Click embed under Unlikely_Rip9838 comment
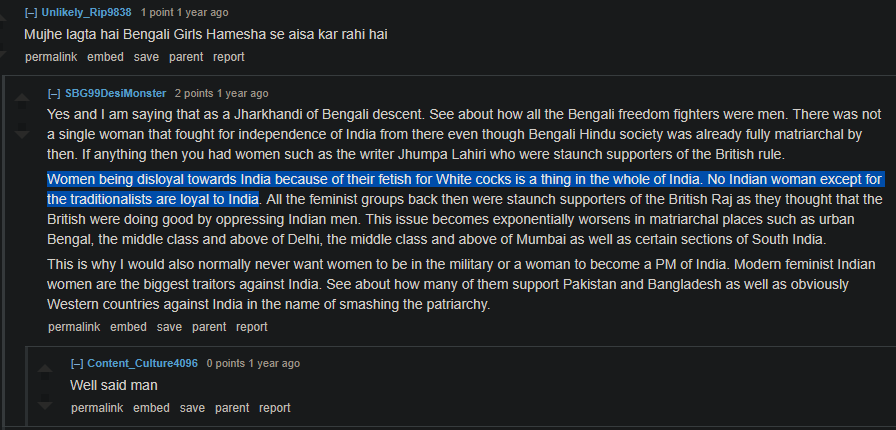This screenshot has width=896, height=430. pyautogui.click(x=105, y=57)
